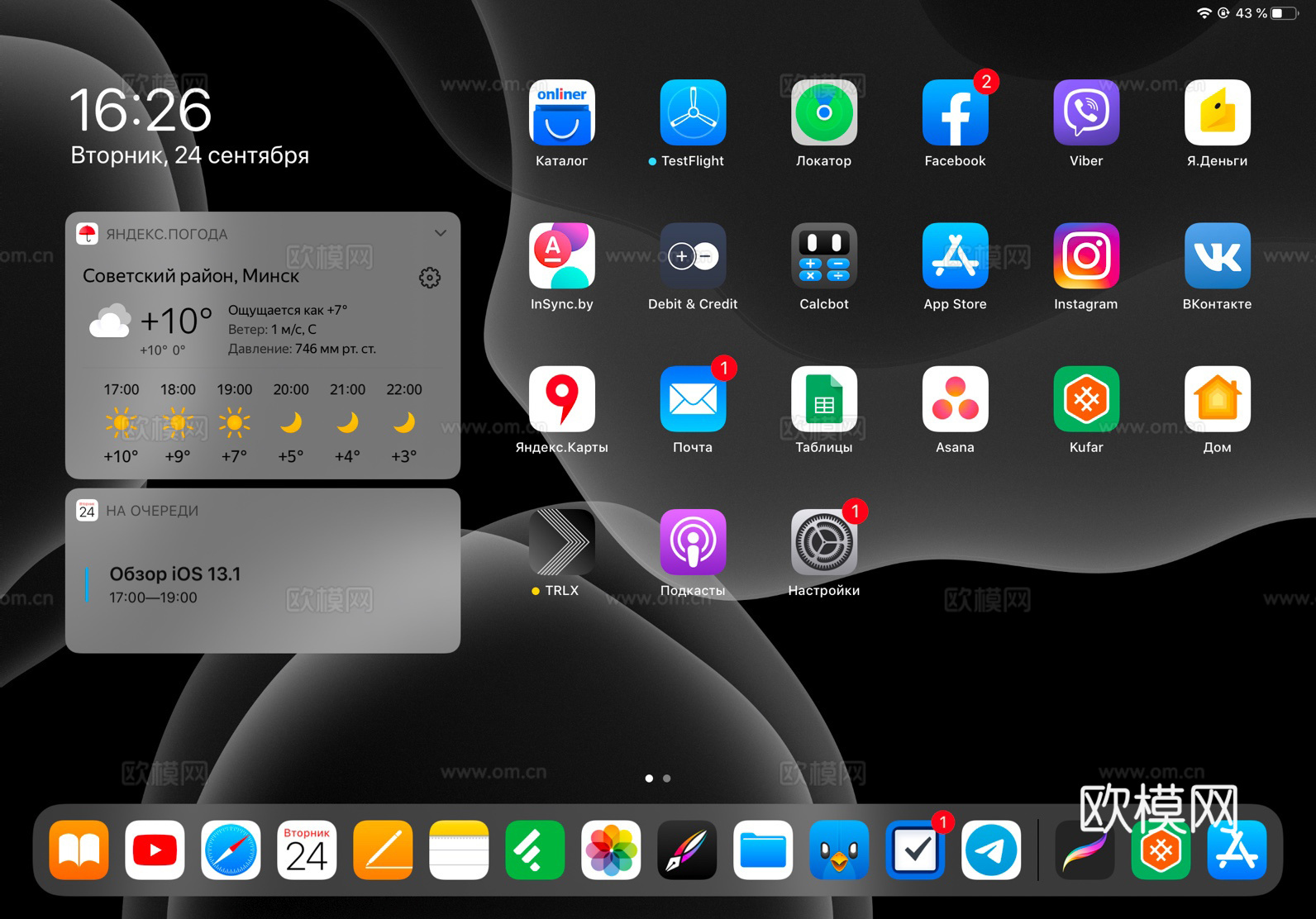The width and height of the screenshot is (1316, 919).
Task: Open the TRLX app
Action: [561, 542]
